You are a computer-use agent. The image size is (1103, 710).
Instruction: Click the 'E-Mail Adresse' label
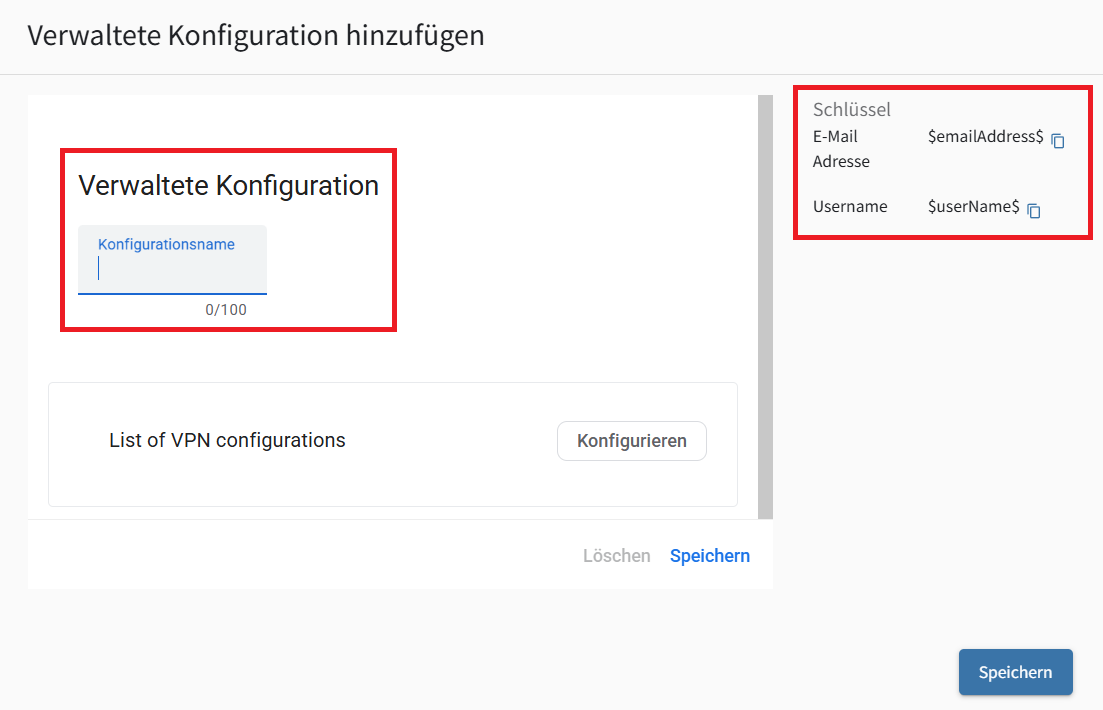click(x=841, y=149)
